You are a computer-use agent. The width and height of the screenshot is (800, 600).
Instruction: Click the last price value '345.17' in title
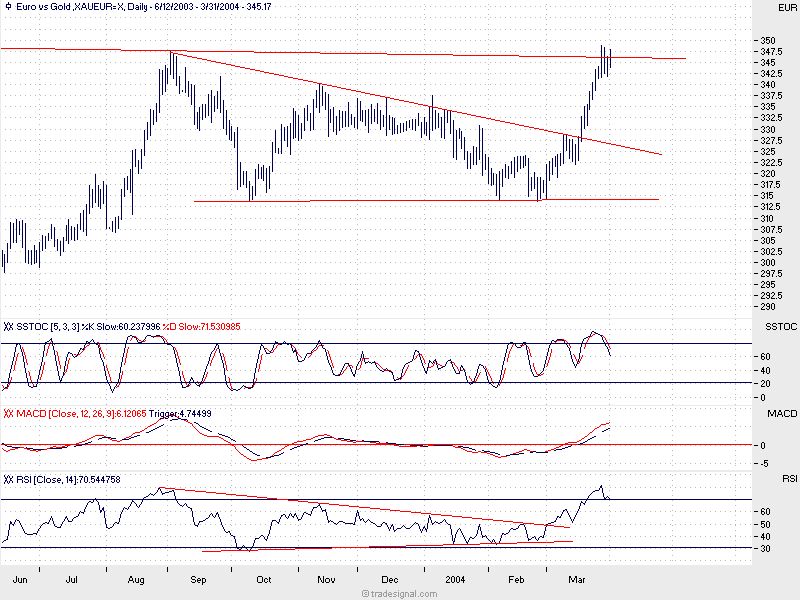tap(257, 7)
